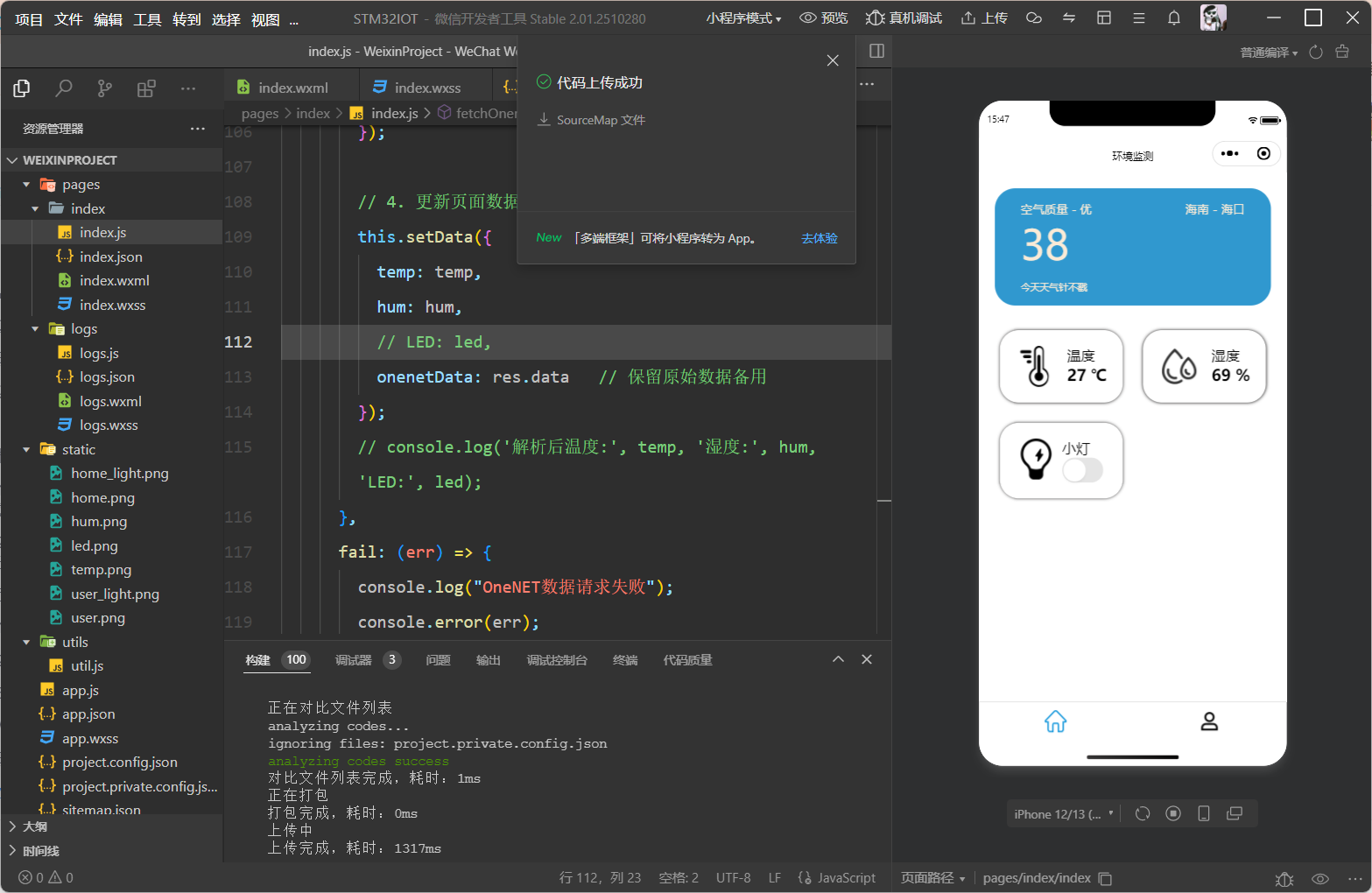
Task: Open the 工具 menu
Action: point(147,19)
